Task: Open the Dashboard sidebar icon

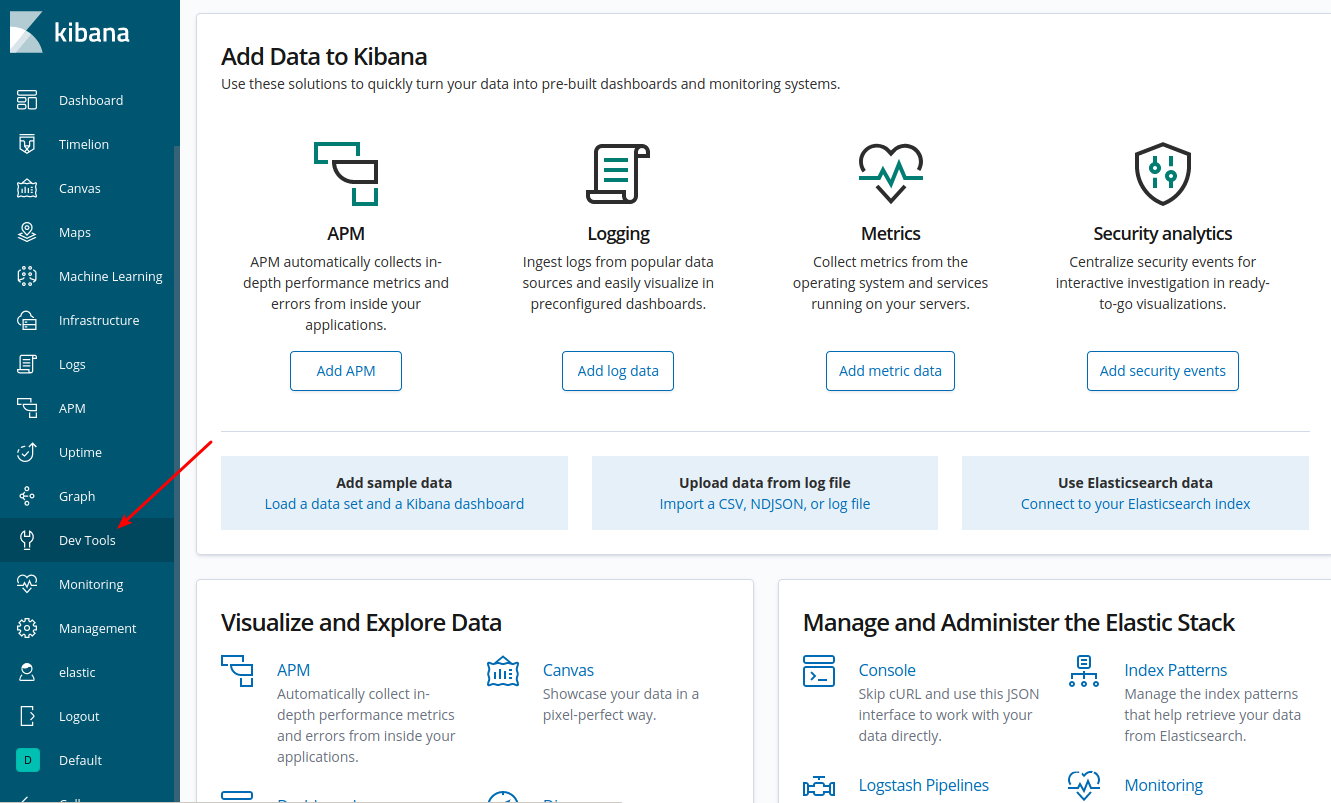Action: point(27,100)
